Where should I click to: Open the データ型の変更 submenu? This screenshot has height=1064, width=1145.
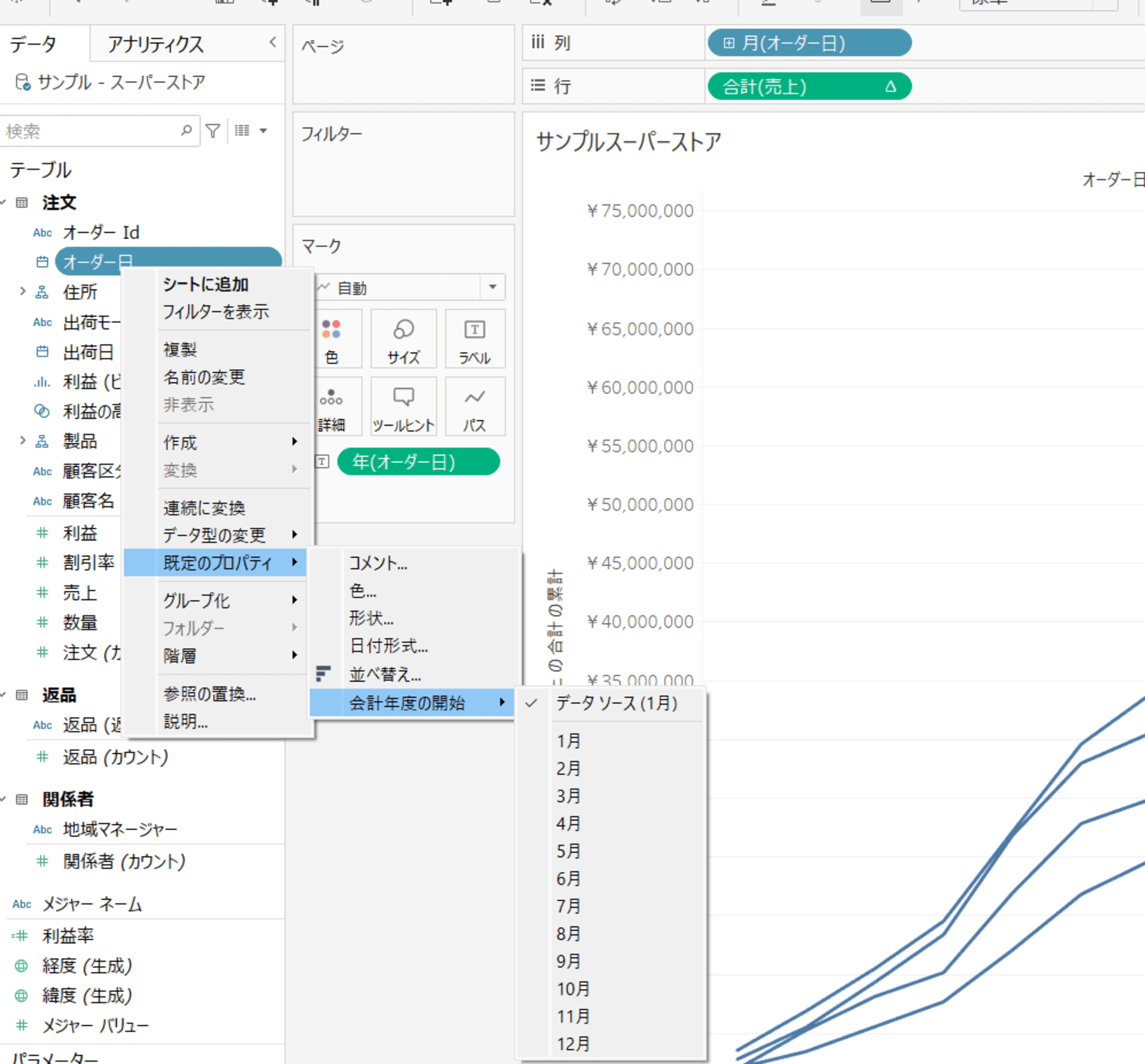[x=218, y=535]
